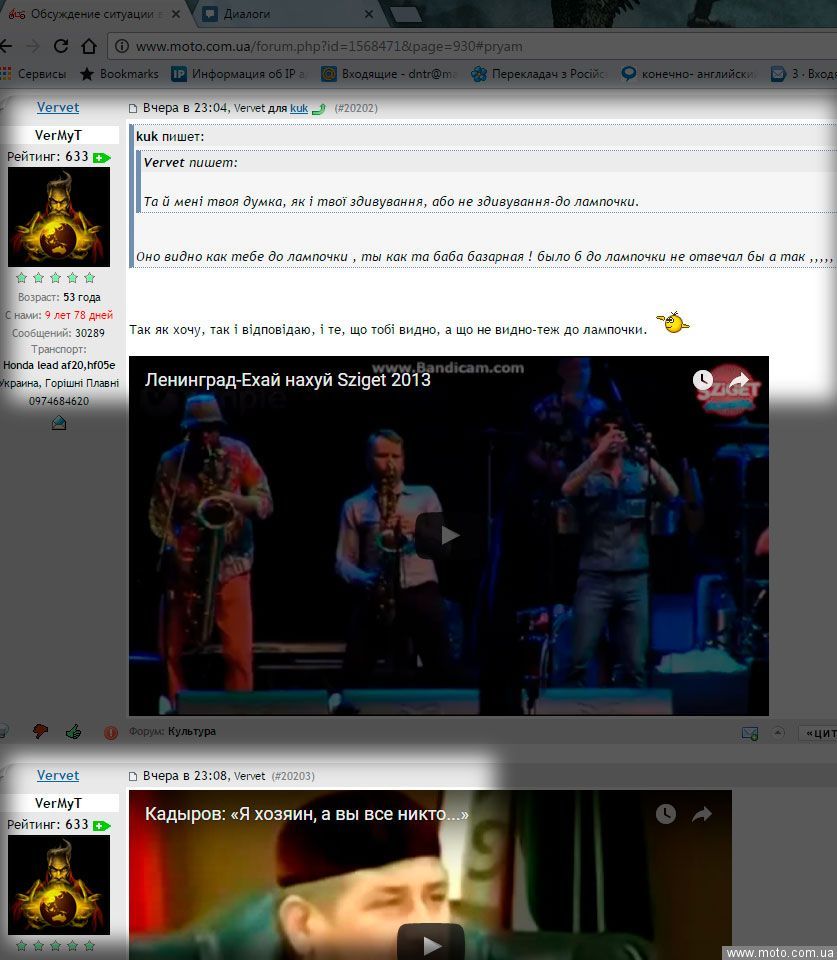Click Vervet's avatar in the second post
Image resolution: width=837 pixels, height=960 pixels.
pos(59,885)
